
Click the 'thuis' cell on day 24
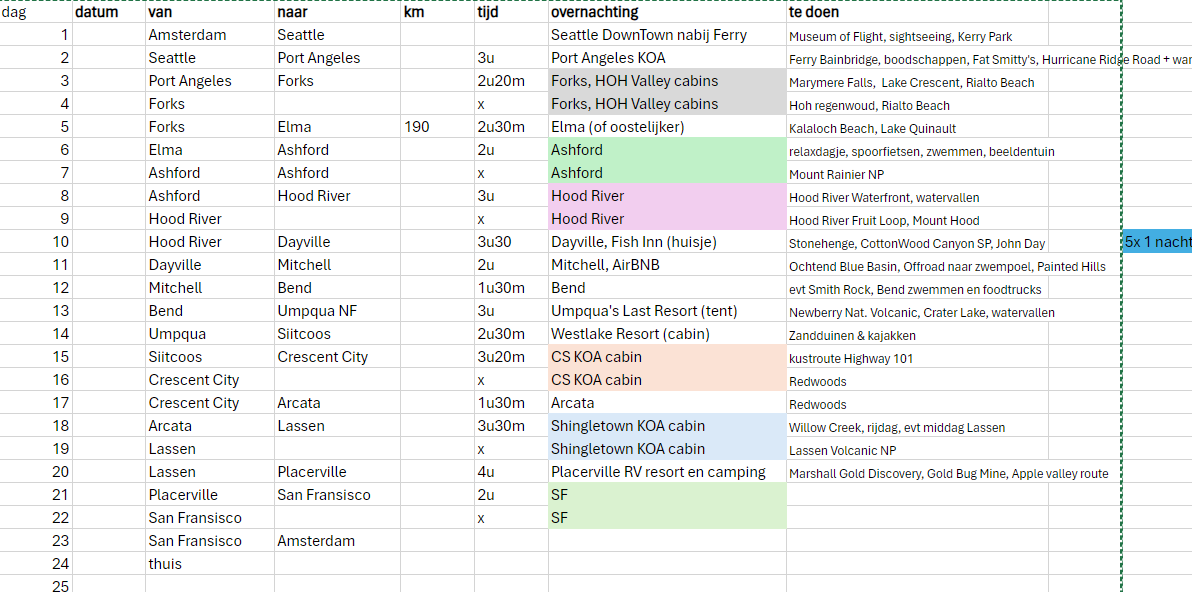[209, 564]
